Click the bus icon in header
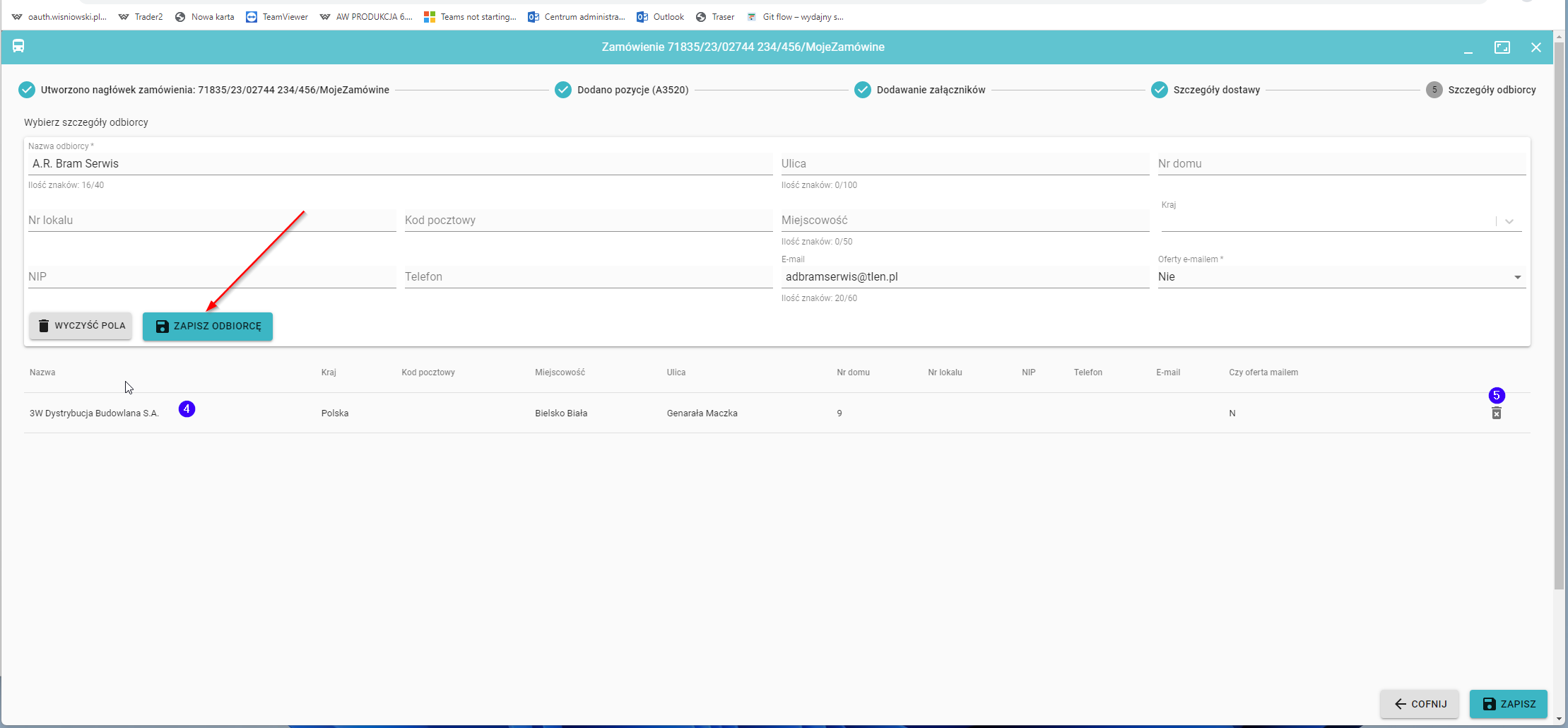 click(18, 47)
